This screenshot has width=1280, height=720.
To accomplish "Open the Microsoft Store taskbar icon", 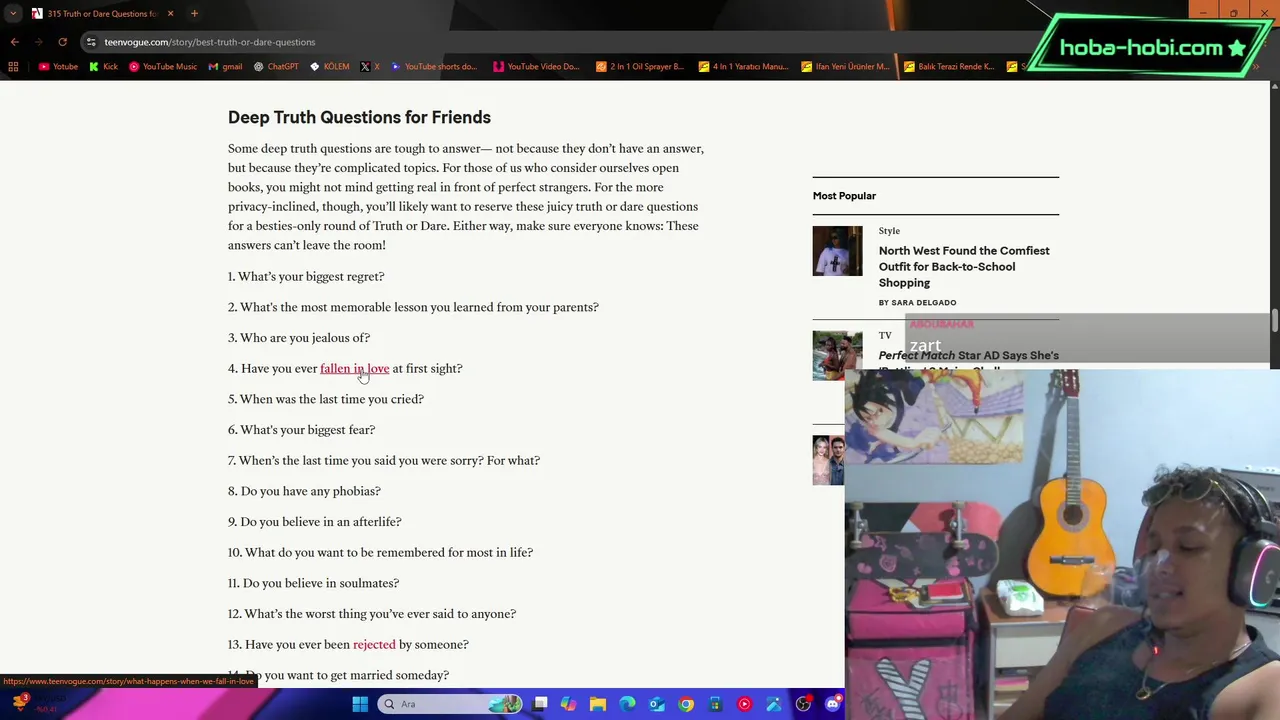I will coord(715,704).
